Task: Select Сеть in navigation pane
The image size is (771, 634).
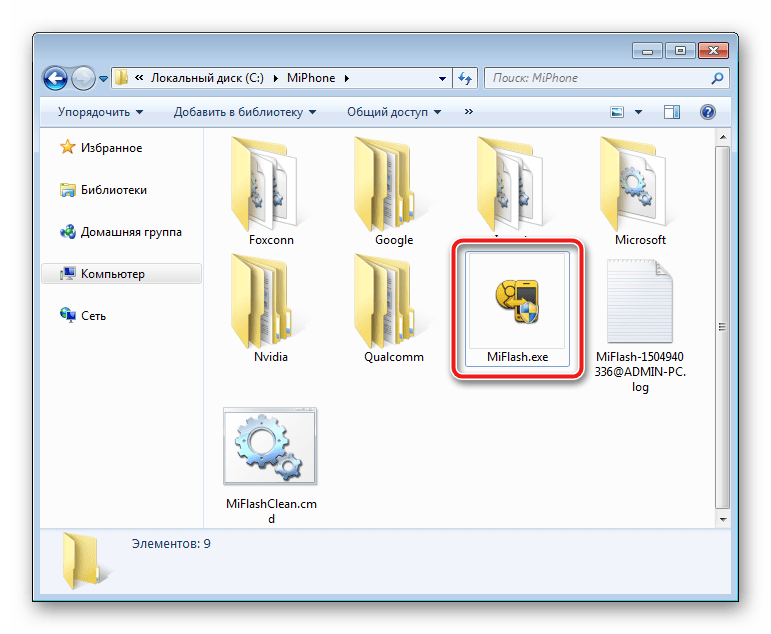Action: click(x=83, y=316)
